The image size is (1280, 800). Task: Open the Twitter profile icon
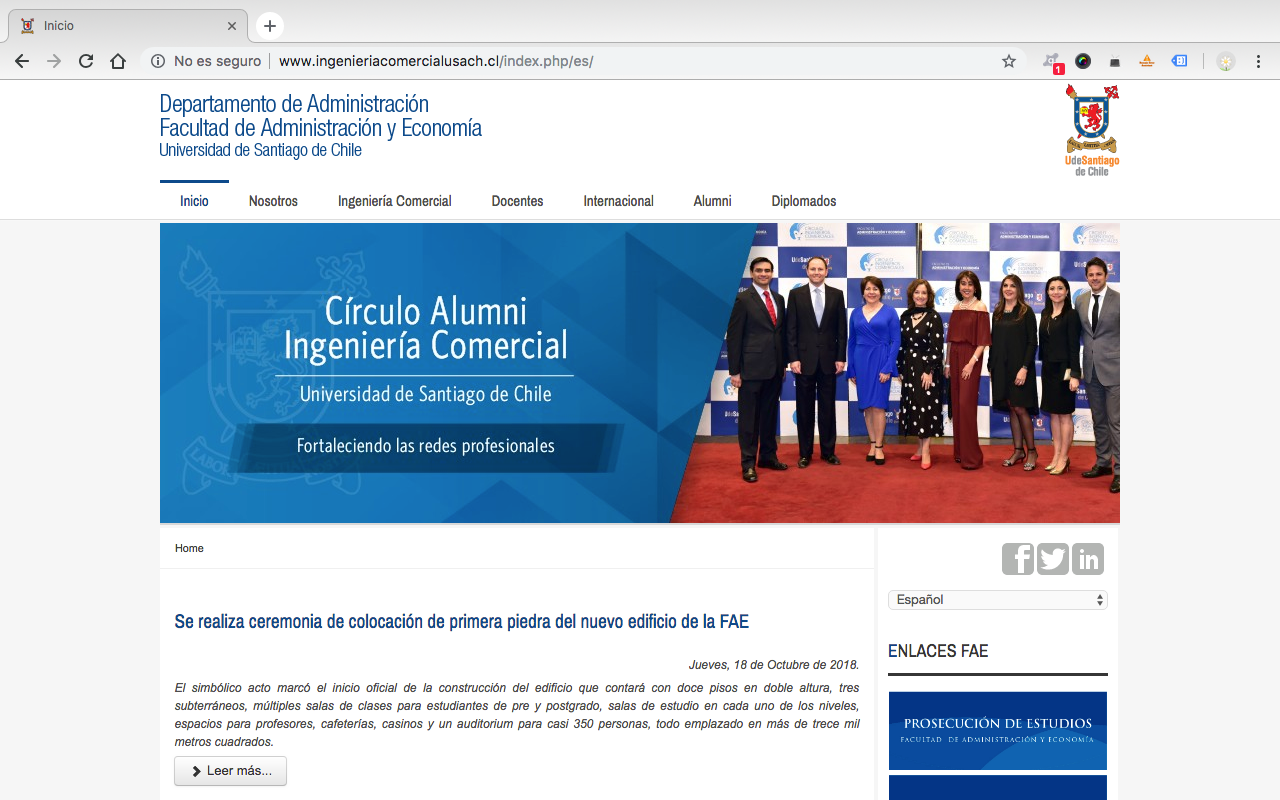tap(1053, 559)
